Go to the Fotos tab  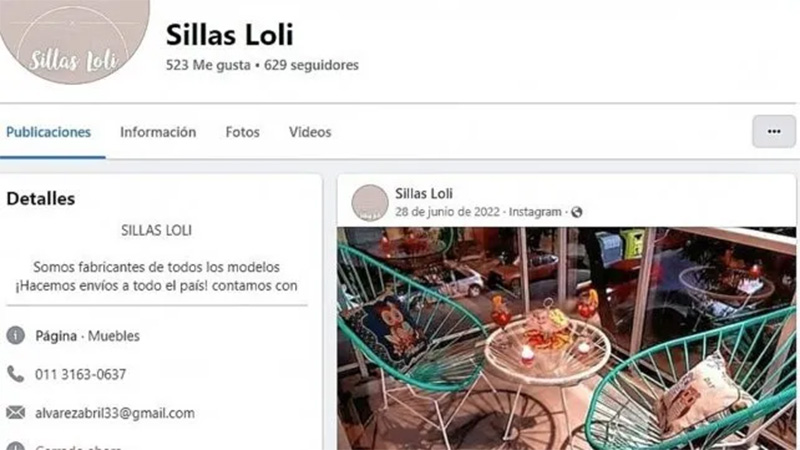click(242, 132)
